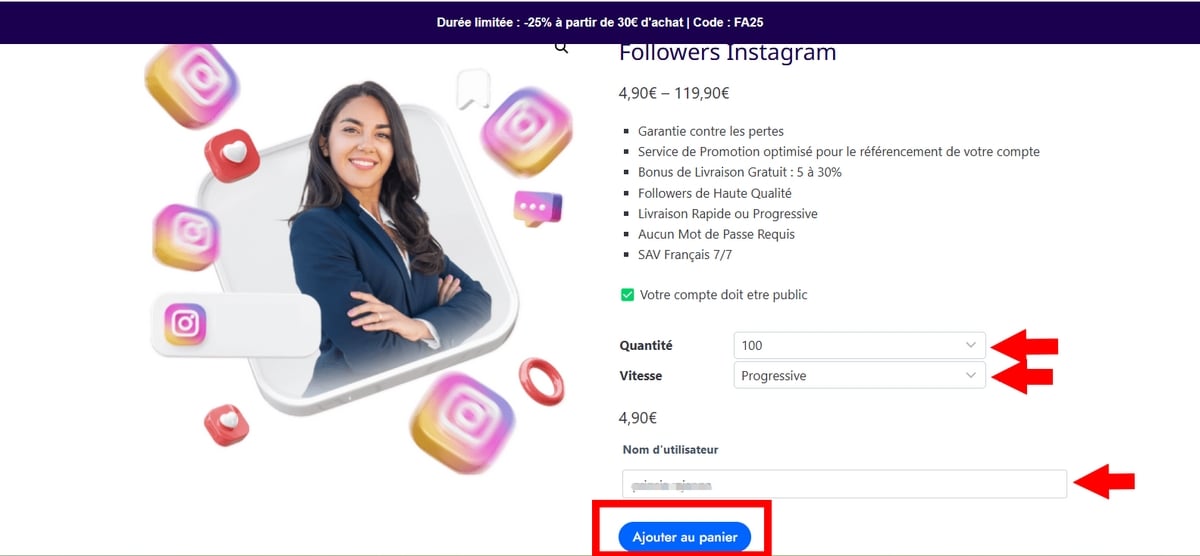The image size is (1200, 556).
Task: Click the small heart icon at bottom left
Action: coord(227,424)
